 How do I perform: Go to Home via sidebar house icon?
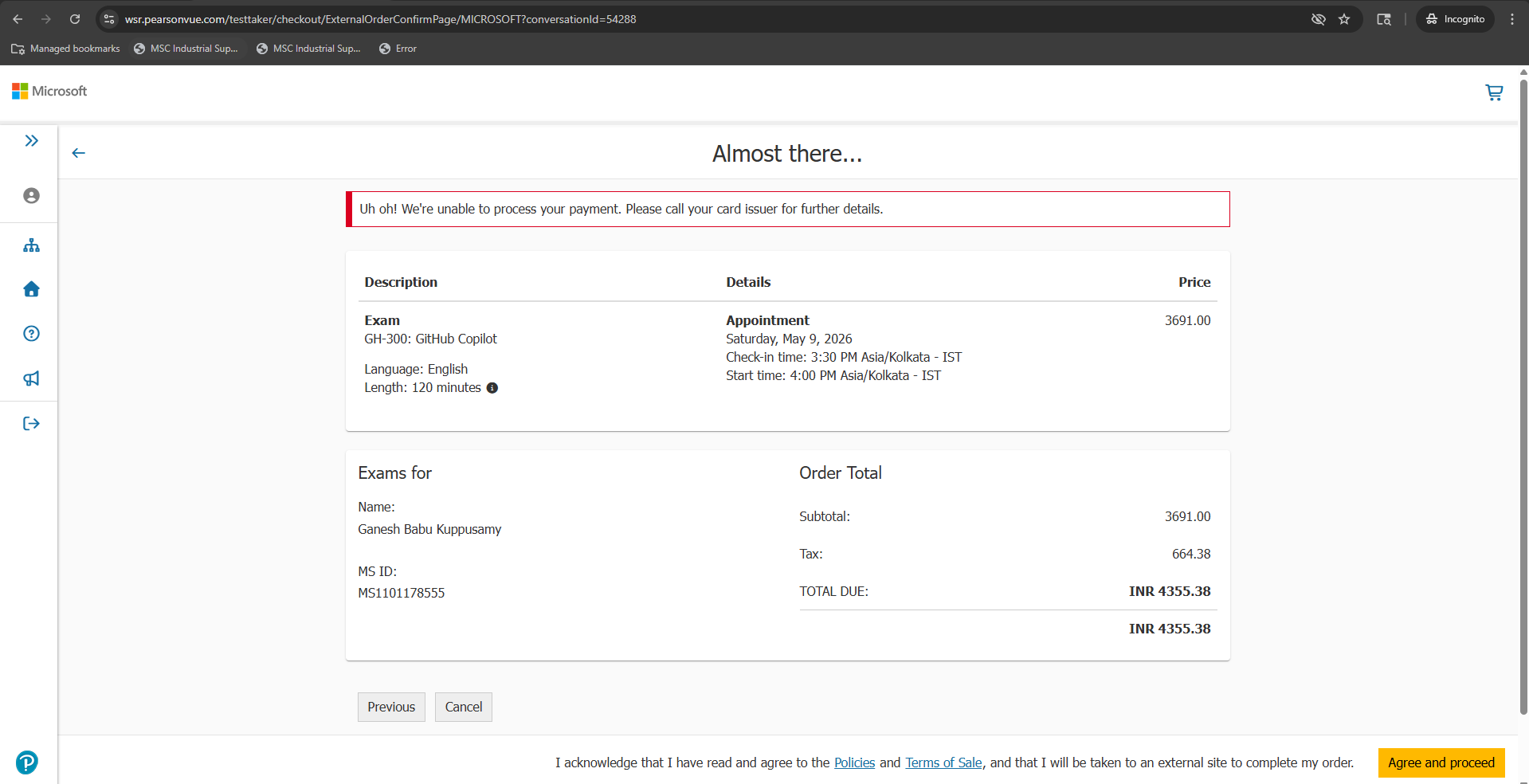[x=31, y=289]
